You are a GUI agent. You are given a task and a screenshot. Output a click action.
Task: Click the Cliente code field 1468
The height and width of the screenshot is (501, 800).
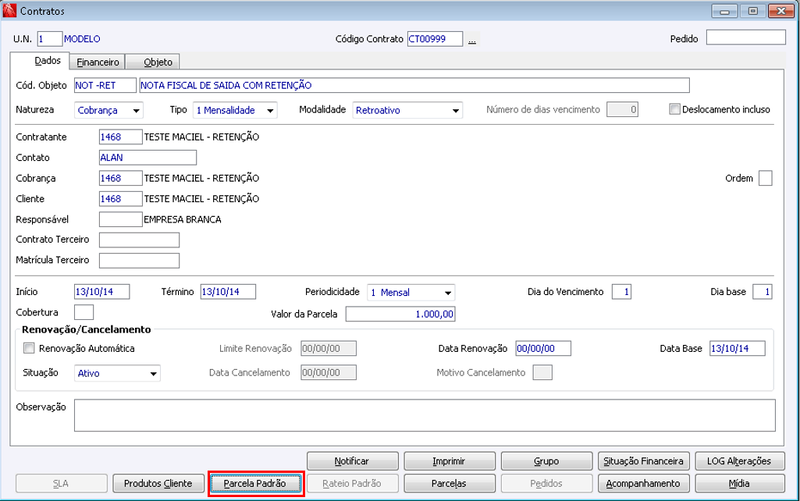coord(120,198)
